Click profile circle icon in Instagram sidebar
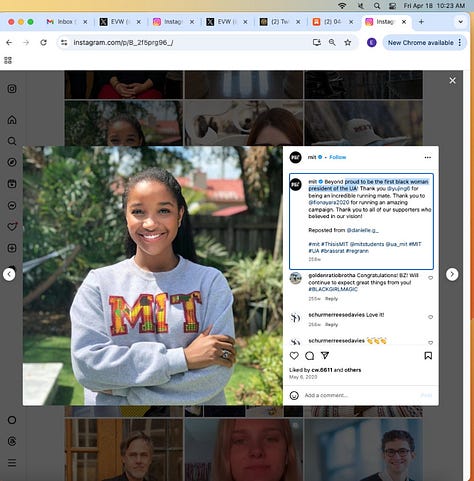This screenshot has width=474, height=481. coord(12,420)
